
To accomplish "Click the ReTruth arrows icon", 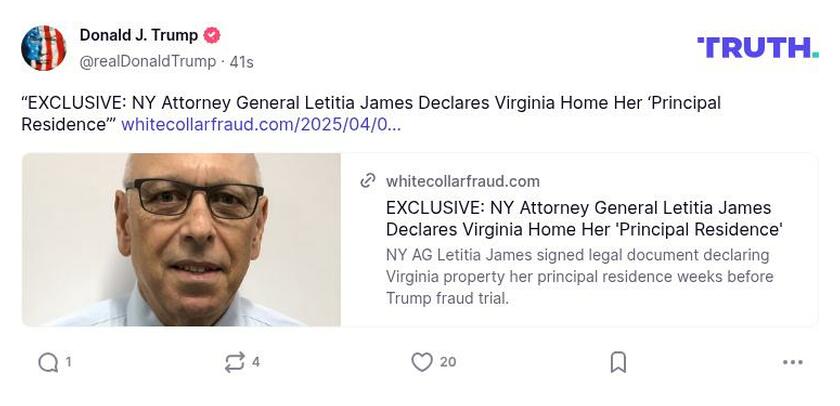I will [235, 362].
